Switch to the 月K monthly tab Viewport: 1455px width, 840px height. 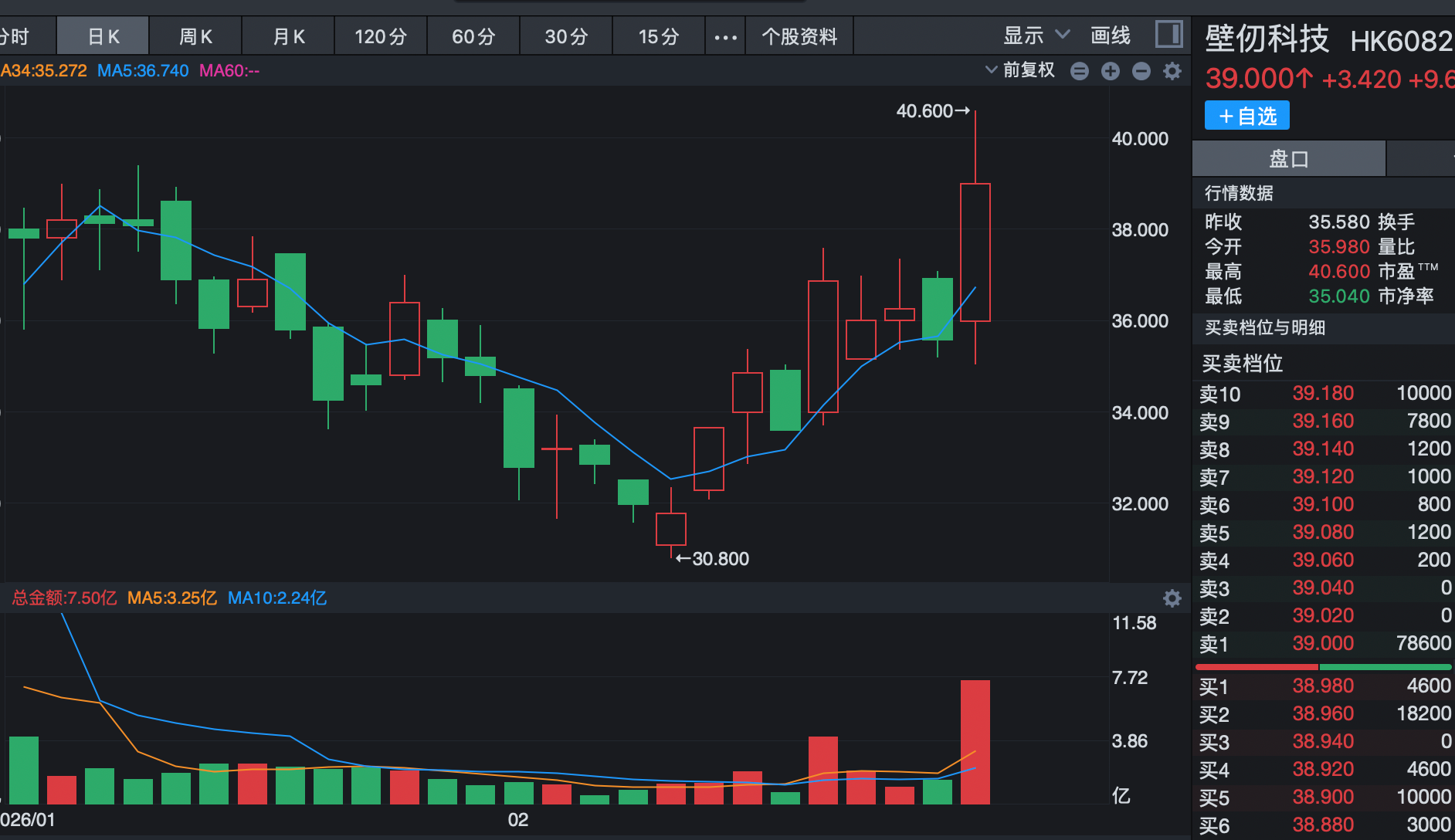click(x=288, y=36)
